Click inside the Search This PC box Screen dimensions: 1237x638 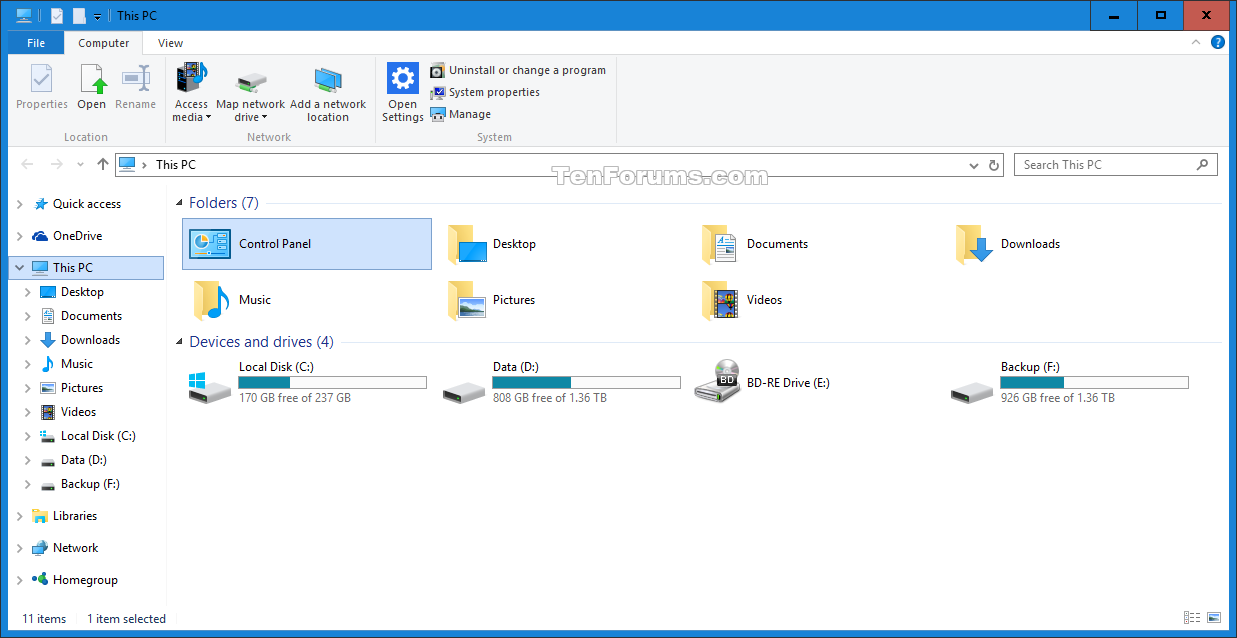[x=1100, y=164]
